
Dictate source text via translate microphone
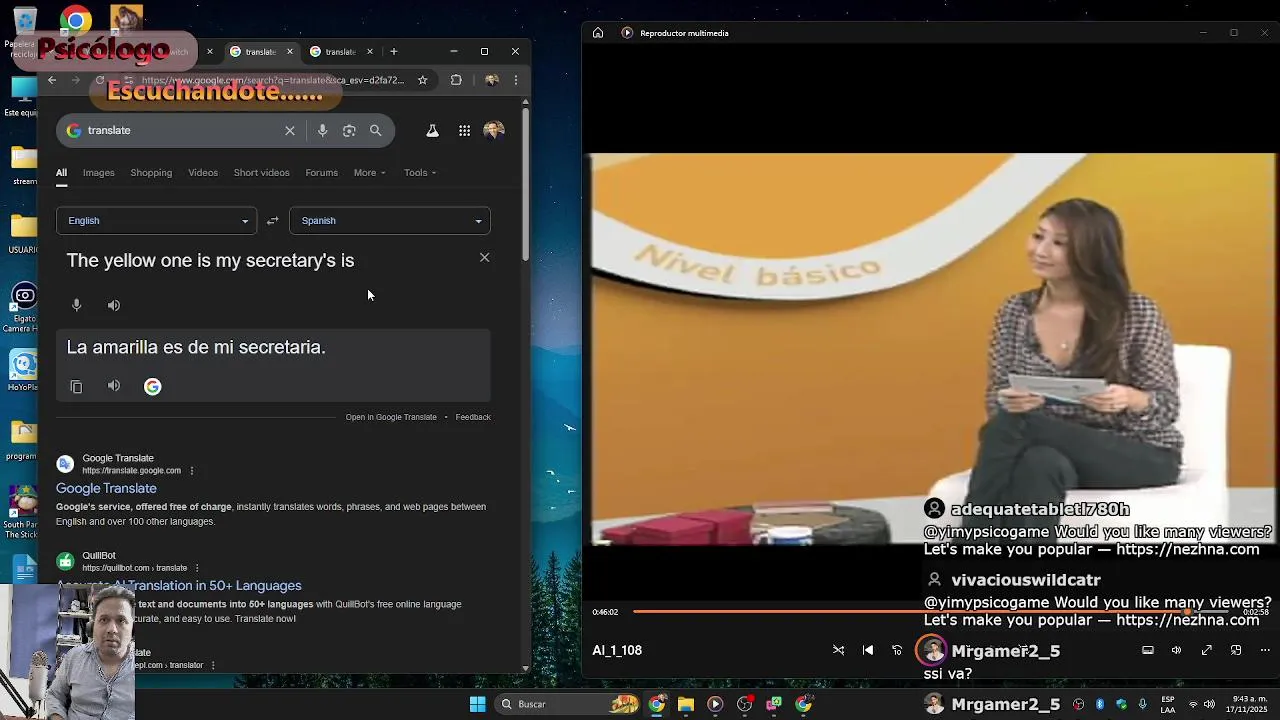tap(76, 305)
